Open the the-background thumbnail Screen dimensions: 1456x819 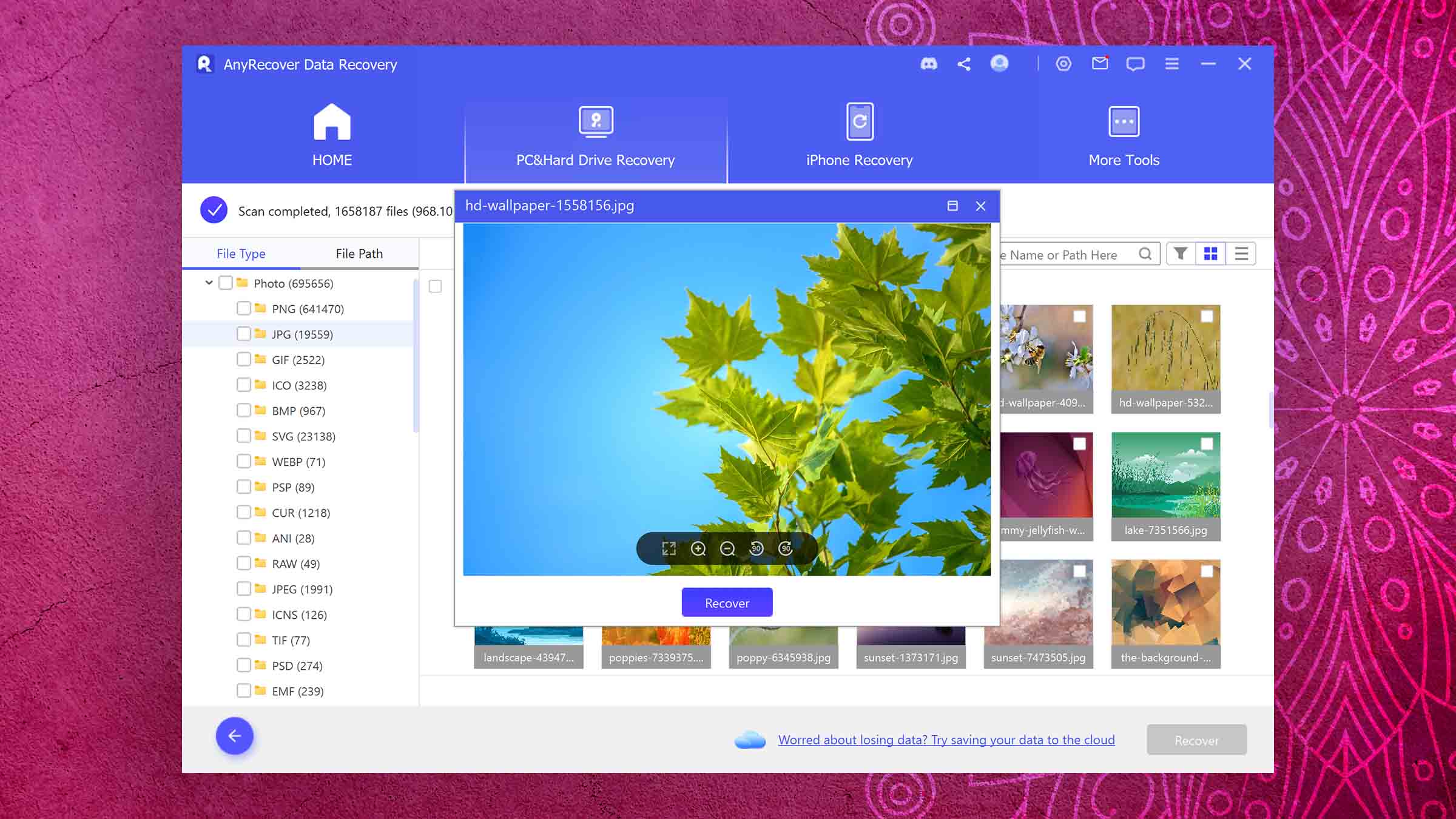pos(1165,613)
